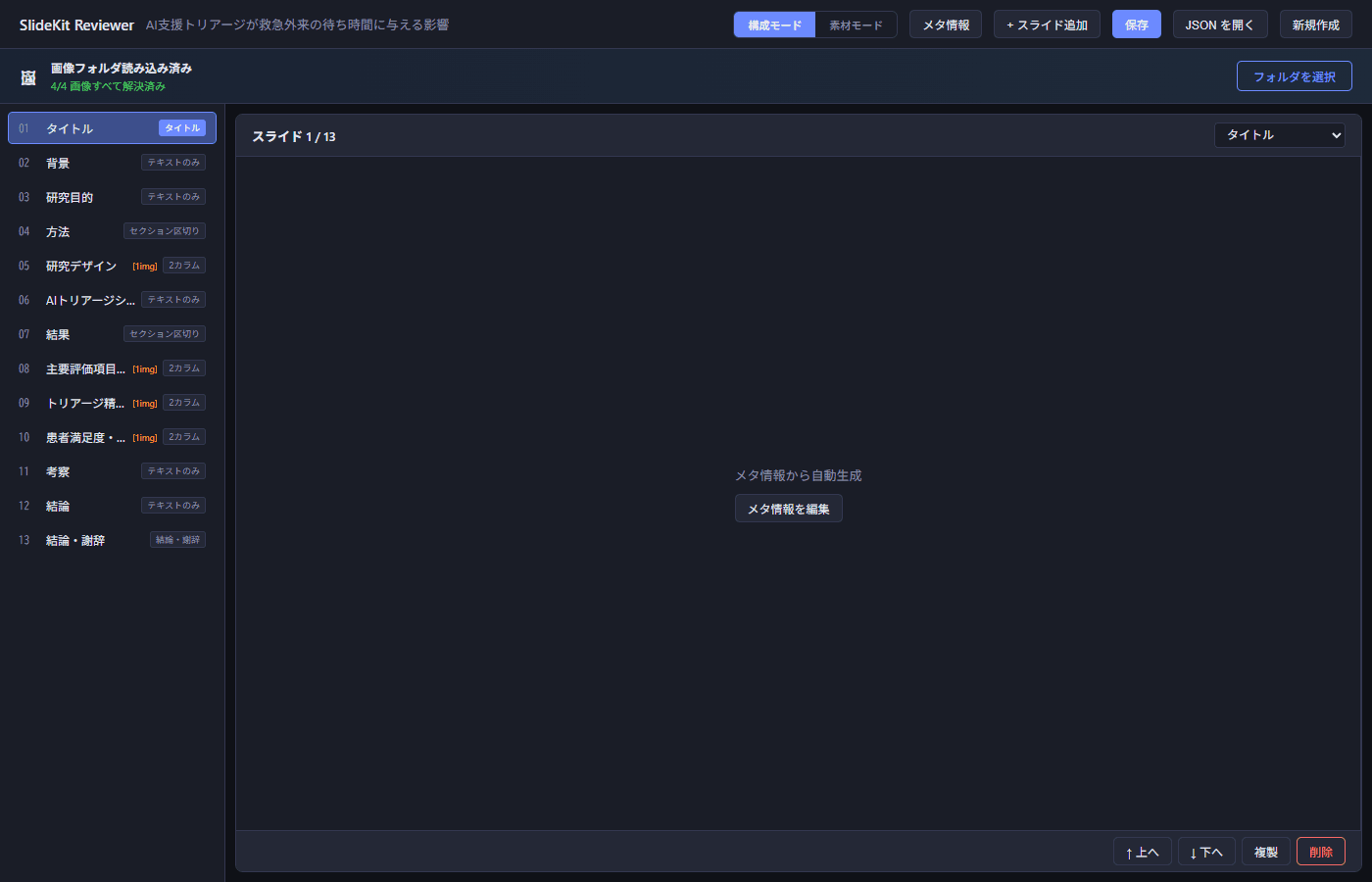Viewport: 1372px width, 882px height.
Task: Edit metadata via メタ情報を編集
Action: point(788,508)
